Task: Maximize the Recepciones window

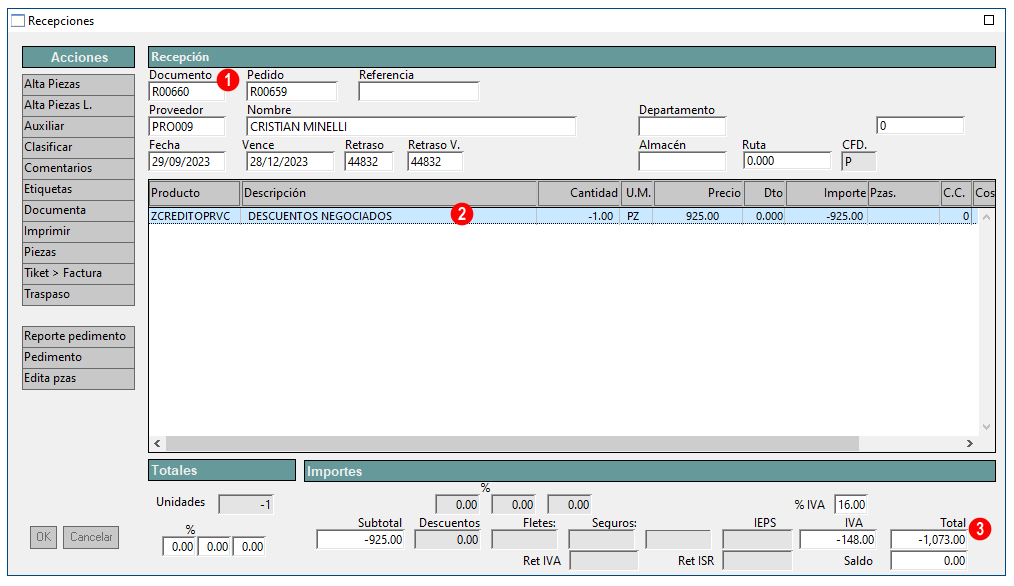Action: 989,20
